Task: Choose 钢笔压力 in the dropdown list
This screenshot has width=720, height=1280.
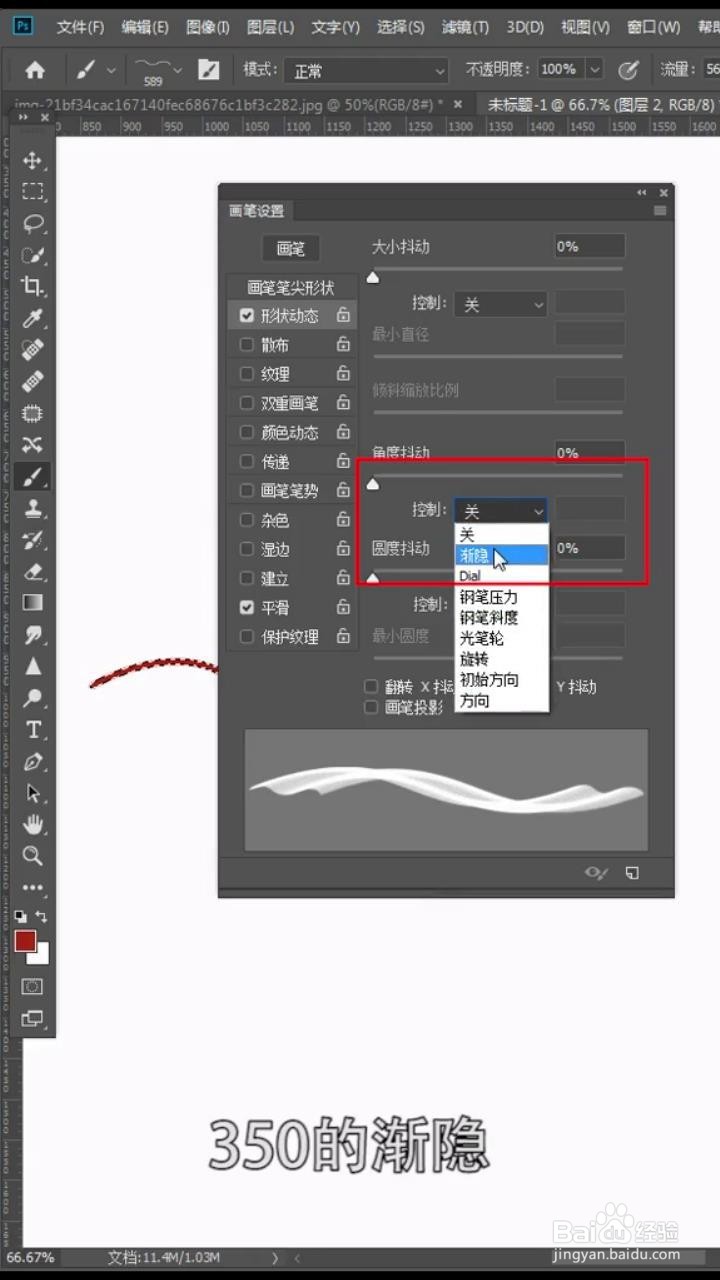Action: tap(501, 597)
